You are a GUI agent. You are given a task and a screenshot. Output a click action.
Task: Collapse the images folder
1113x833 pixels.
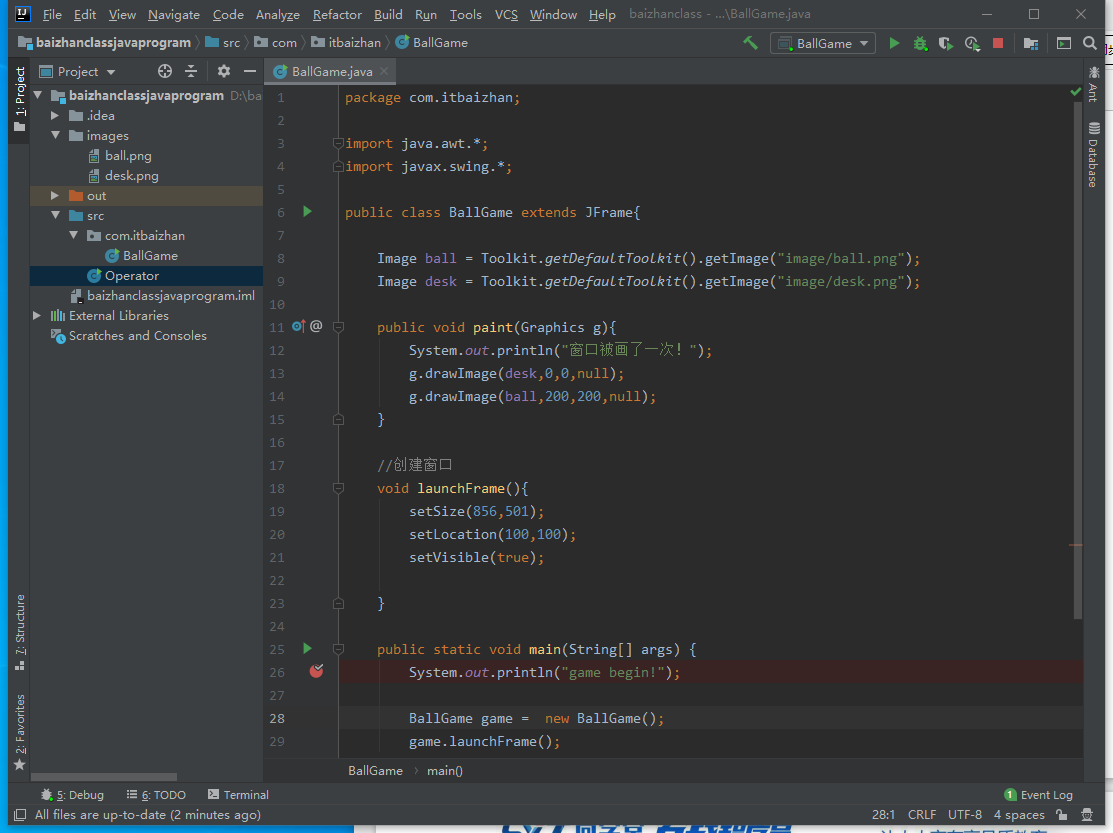click(55, 135)
